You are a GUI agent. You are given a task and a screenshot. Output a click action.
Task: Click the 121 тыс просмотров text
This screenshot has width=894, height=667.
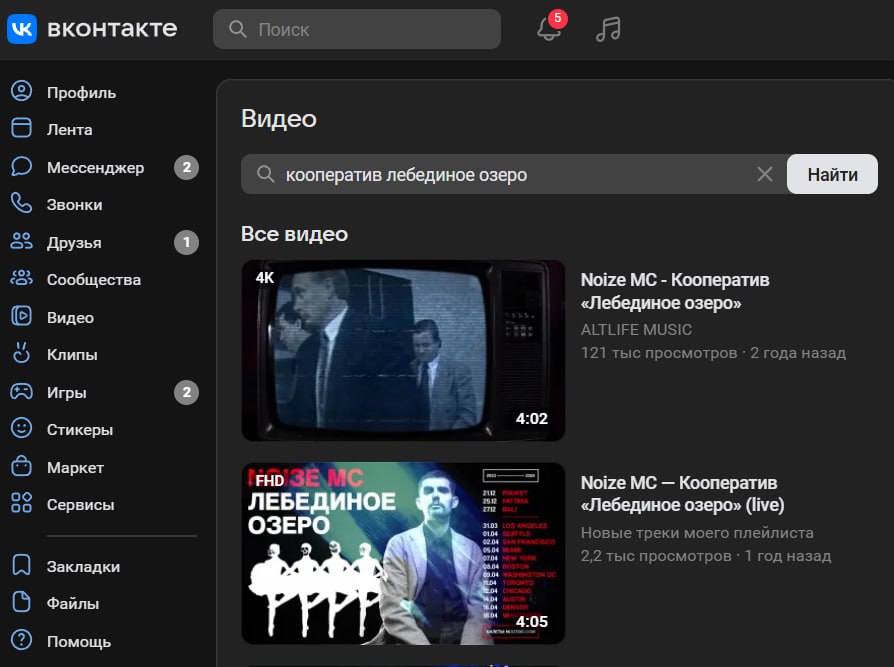[x=659, y=353]
